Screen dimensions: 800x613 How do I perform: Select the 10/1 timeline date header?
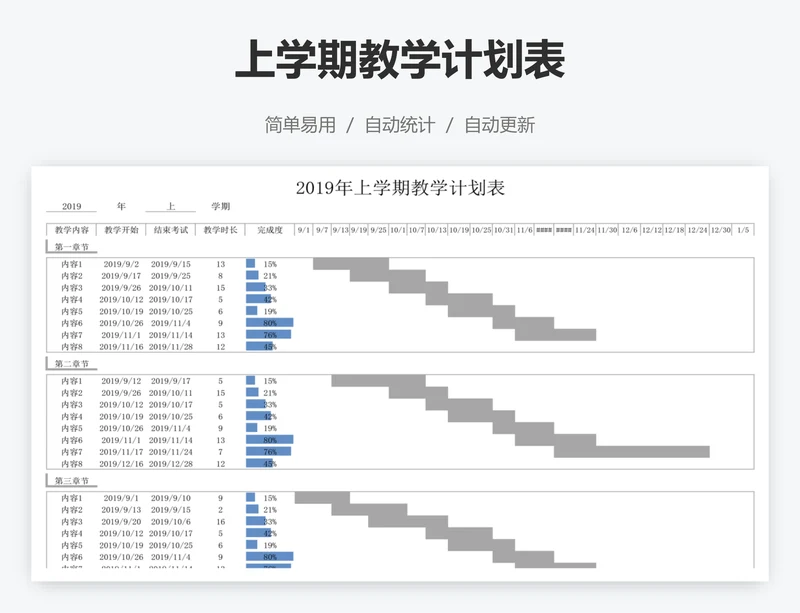point(397,230)
